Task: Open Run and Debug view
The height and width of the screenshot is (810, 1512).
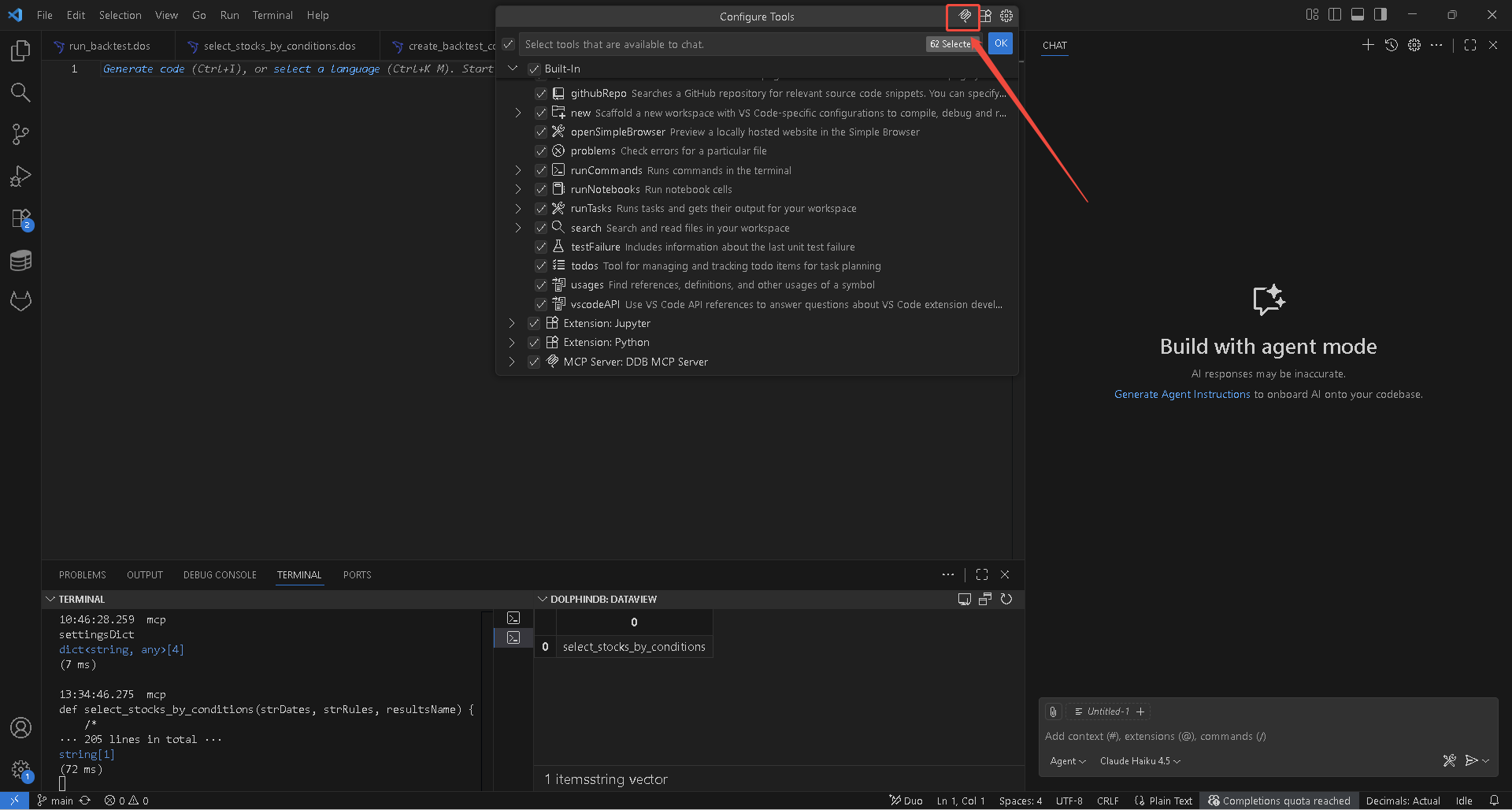Action: point(20,176)
